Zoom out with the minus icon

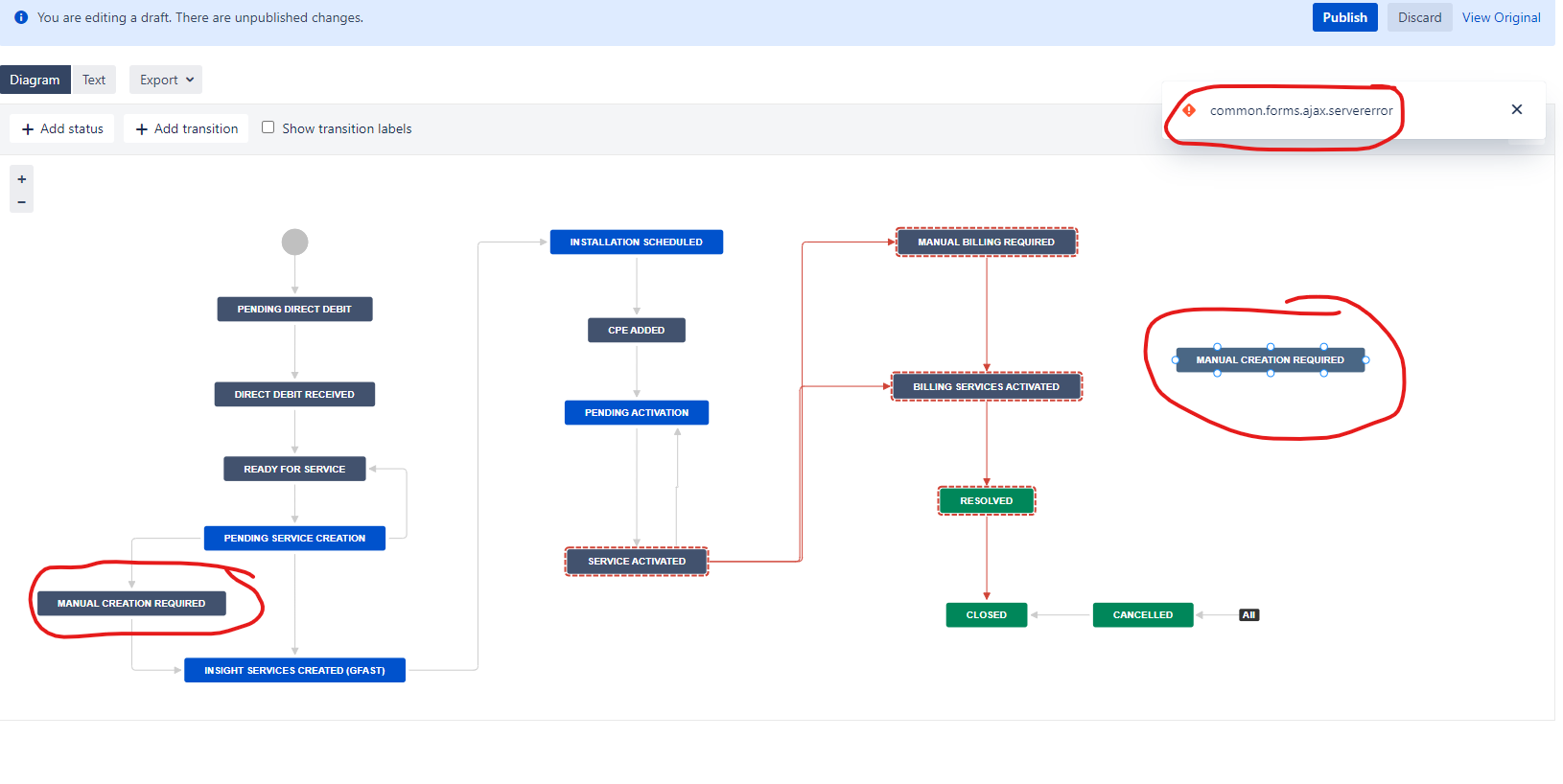coord(21,202)
